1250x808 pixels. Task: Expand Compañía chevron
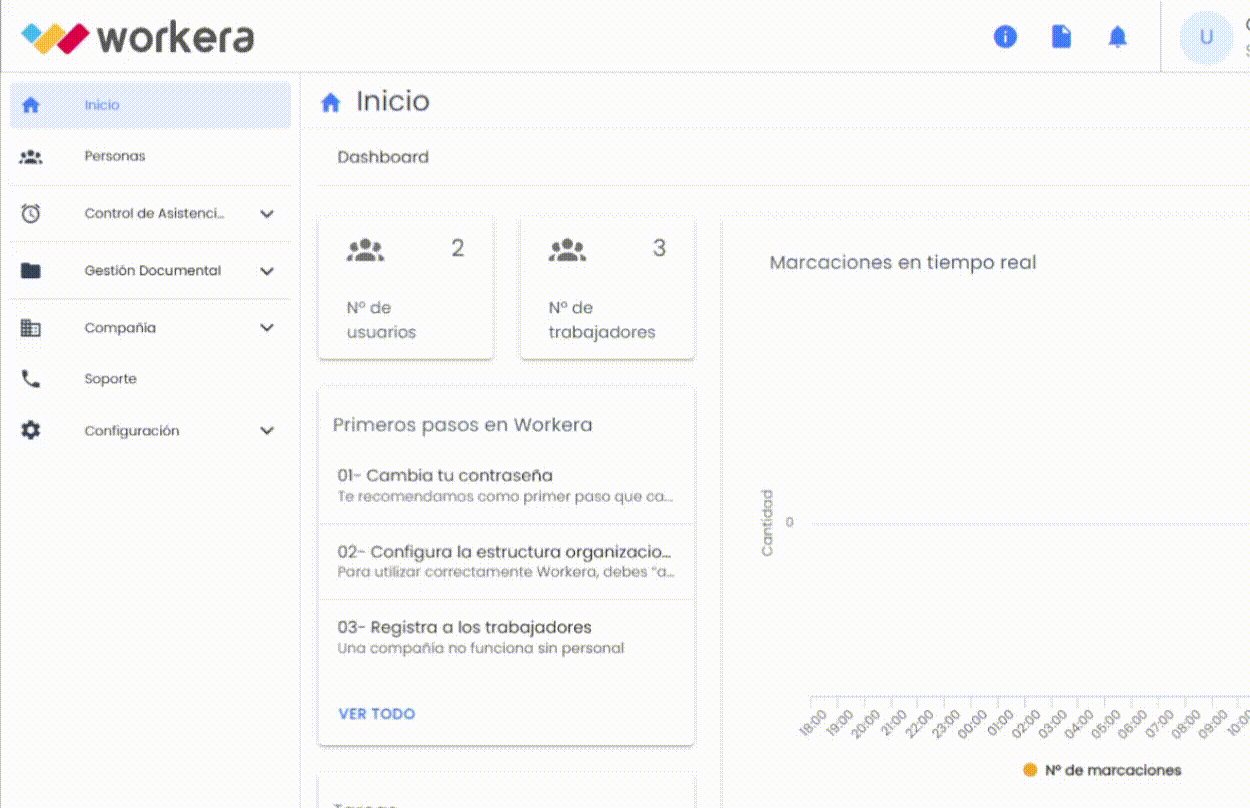tap(267, 327)
